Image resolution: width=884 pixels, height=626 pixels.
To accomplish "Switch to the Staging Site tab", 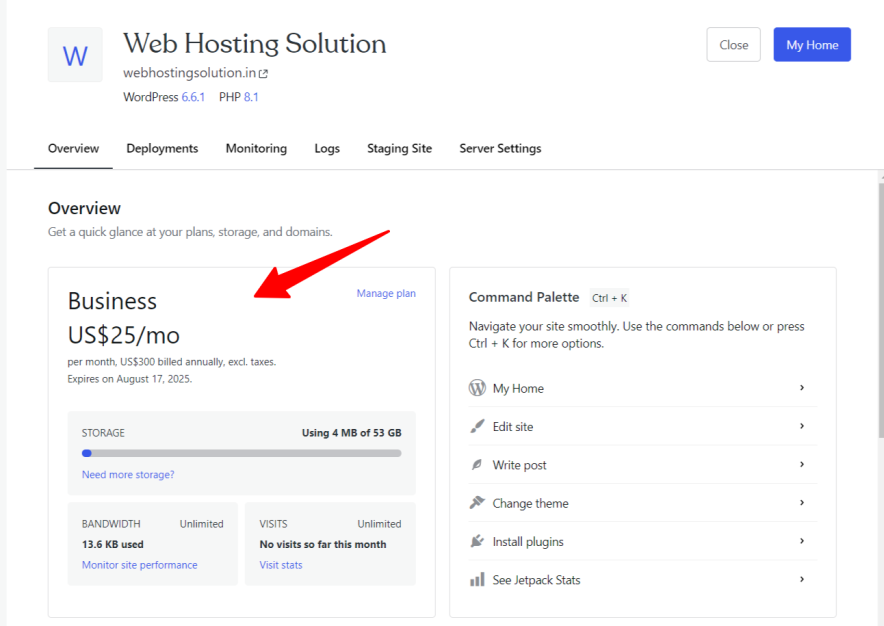I will click(x=399, y=148).
